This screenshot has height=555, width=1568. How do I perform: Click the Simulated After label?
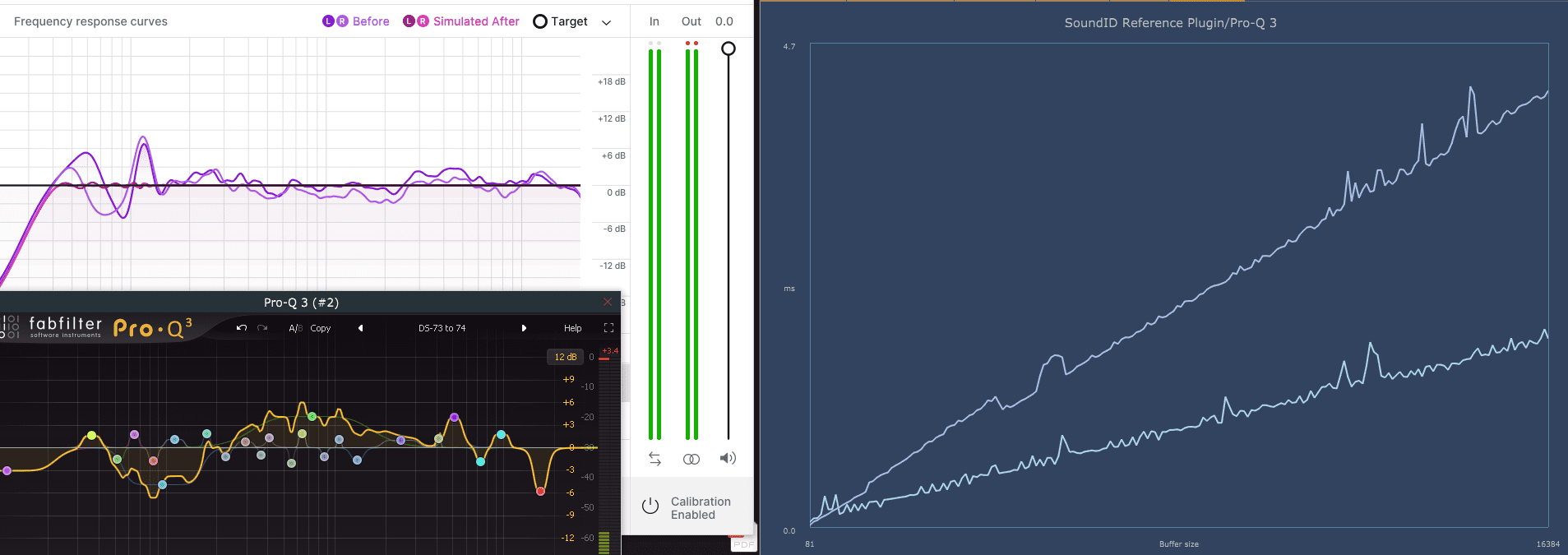pyautogui.click(x=476, y=21)
